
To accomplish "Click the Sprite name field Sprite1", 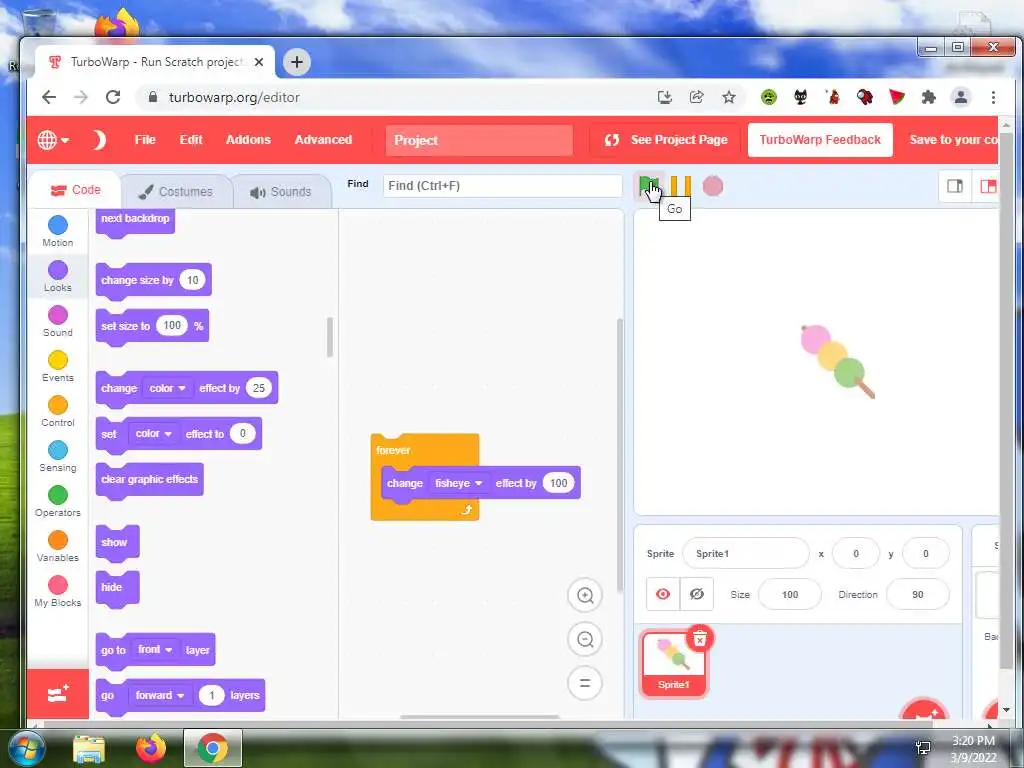I will (x=745, y=554).
